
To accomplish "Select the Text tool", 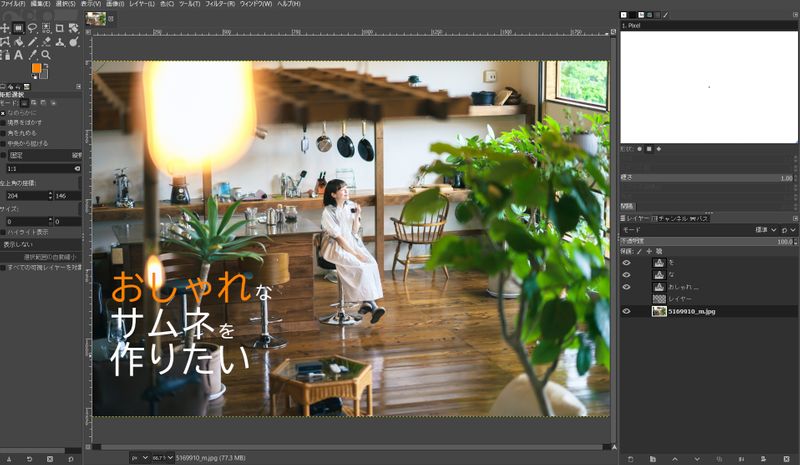I will pyautogui.click(x=19, y=55).
